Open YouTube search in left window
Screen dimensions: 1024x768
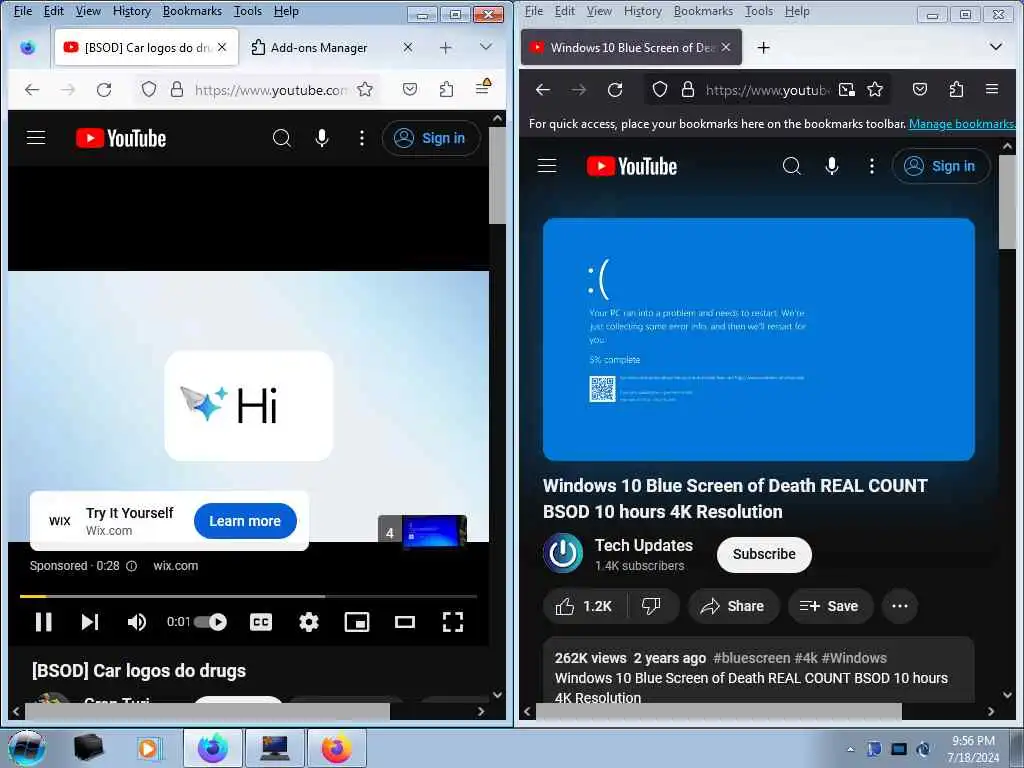pos(281,138)
